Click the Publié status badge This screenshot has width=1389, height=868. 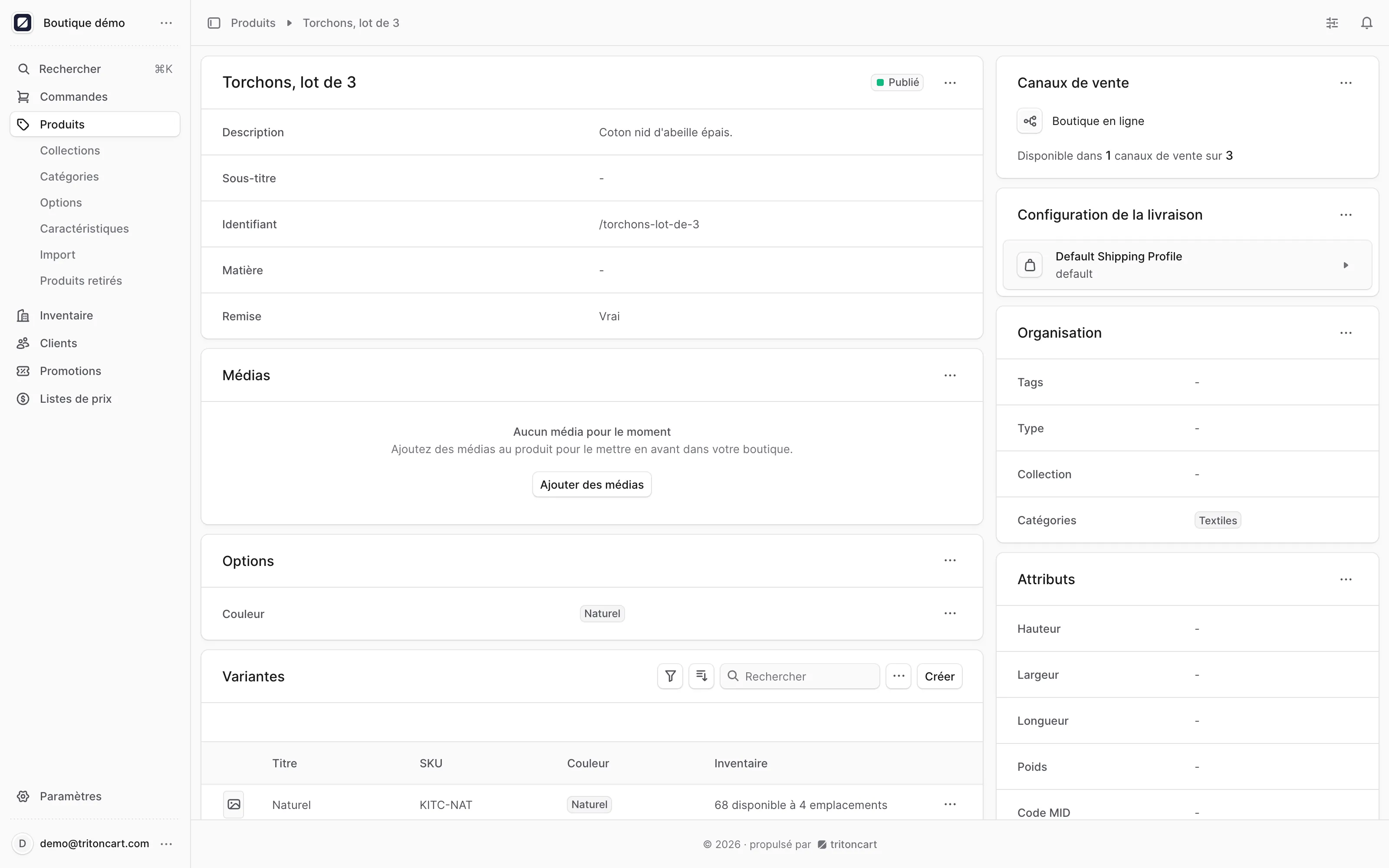click(897, 82)
